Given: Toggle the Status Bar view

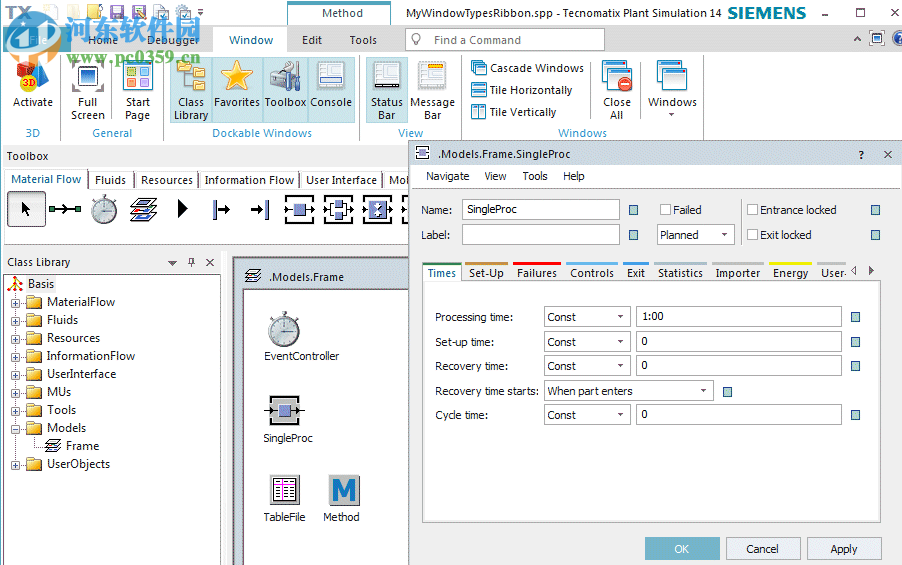Looking at the screenshot, I should (x=387, y=90).
